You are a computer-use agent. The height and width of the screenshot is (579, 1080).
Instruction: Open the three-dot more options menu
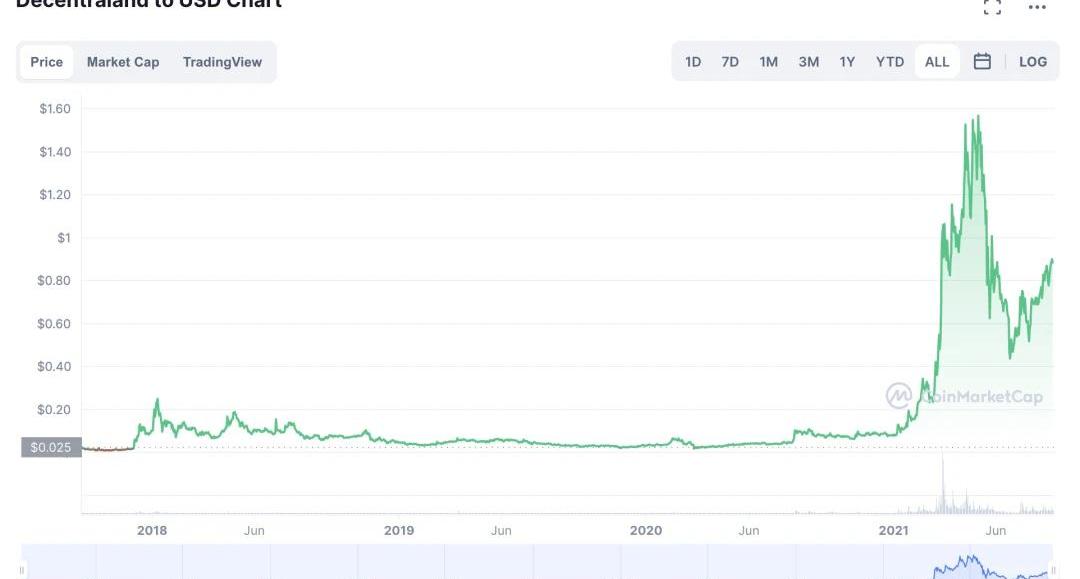click(1037, 8)
